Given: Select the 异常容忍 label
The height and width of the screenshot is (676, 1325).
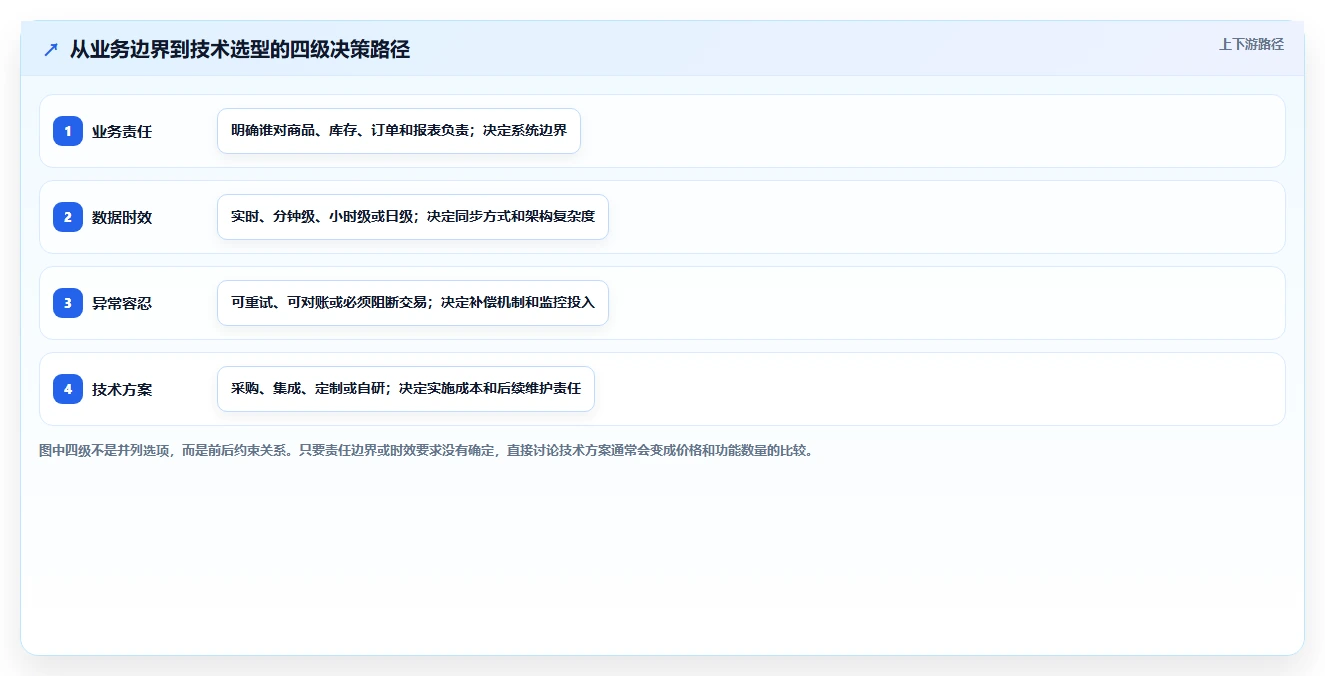Looking at the screenshot, I should [x=122, y=303].
